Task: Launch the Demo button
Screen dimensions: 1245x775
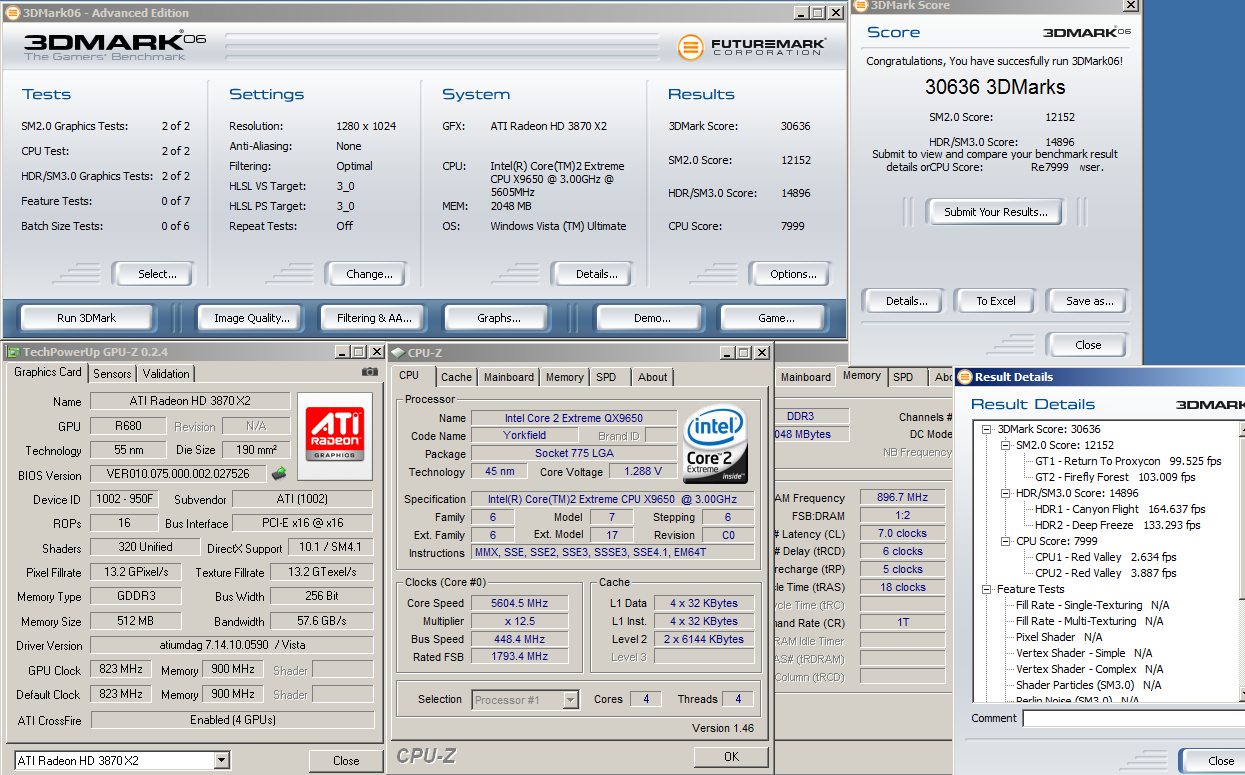Action: [x=652, y=318]
